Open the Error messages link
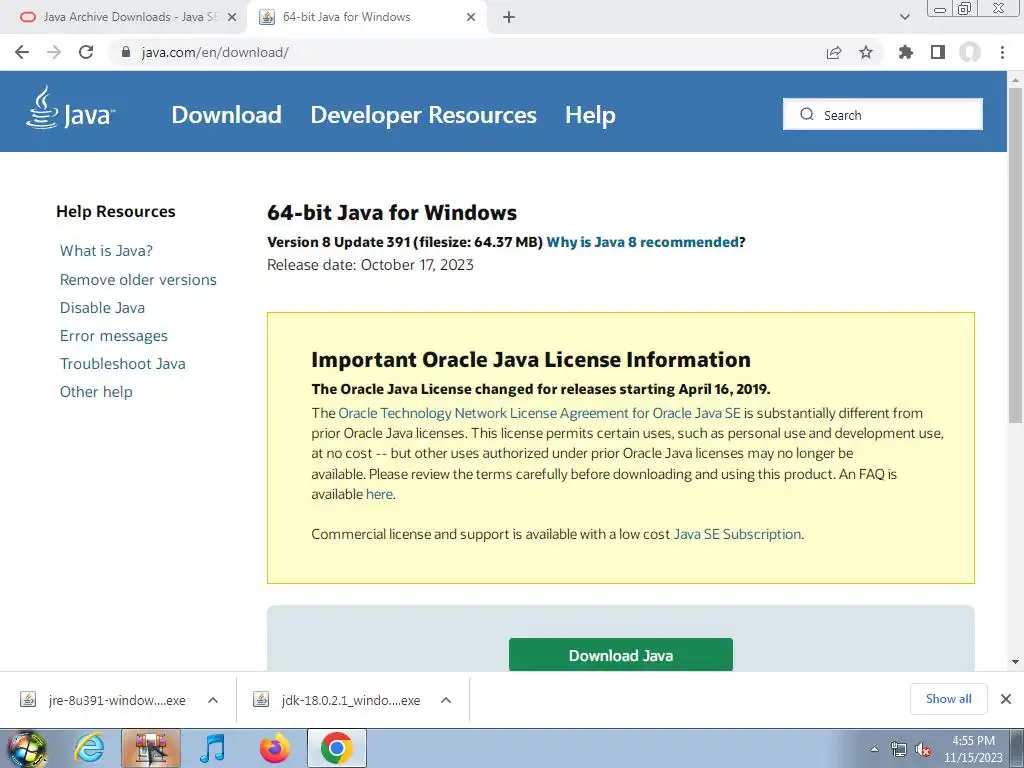1024x768 pixels. 114,336
